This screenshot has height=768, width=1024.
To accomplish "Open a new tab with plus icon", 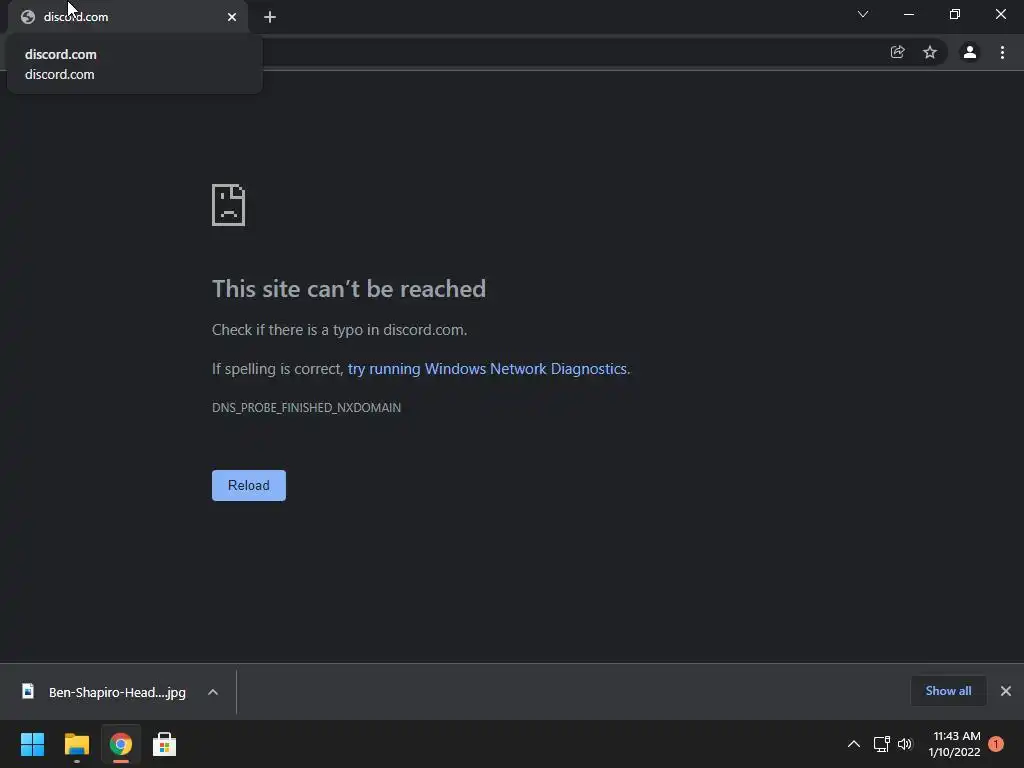I will (x=270, y=17).
